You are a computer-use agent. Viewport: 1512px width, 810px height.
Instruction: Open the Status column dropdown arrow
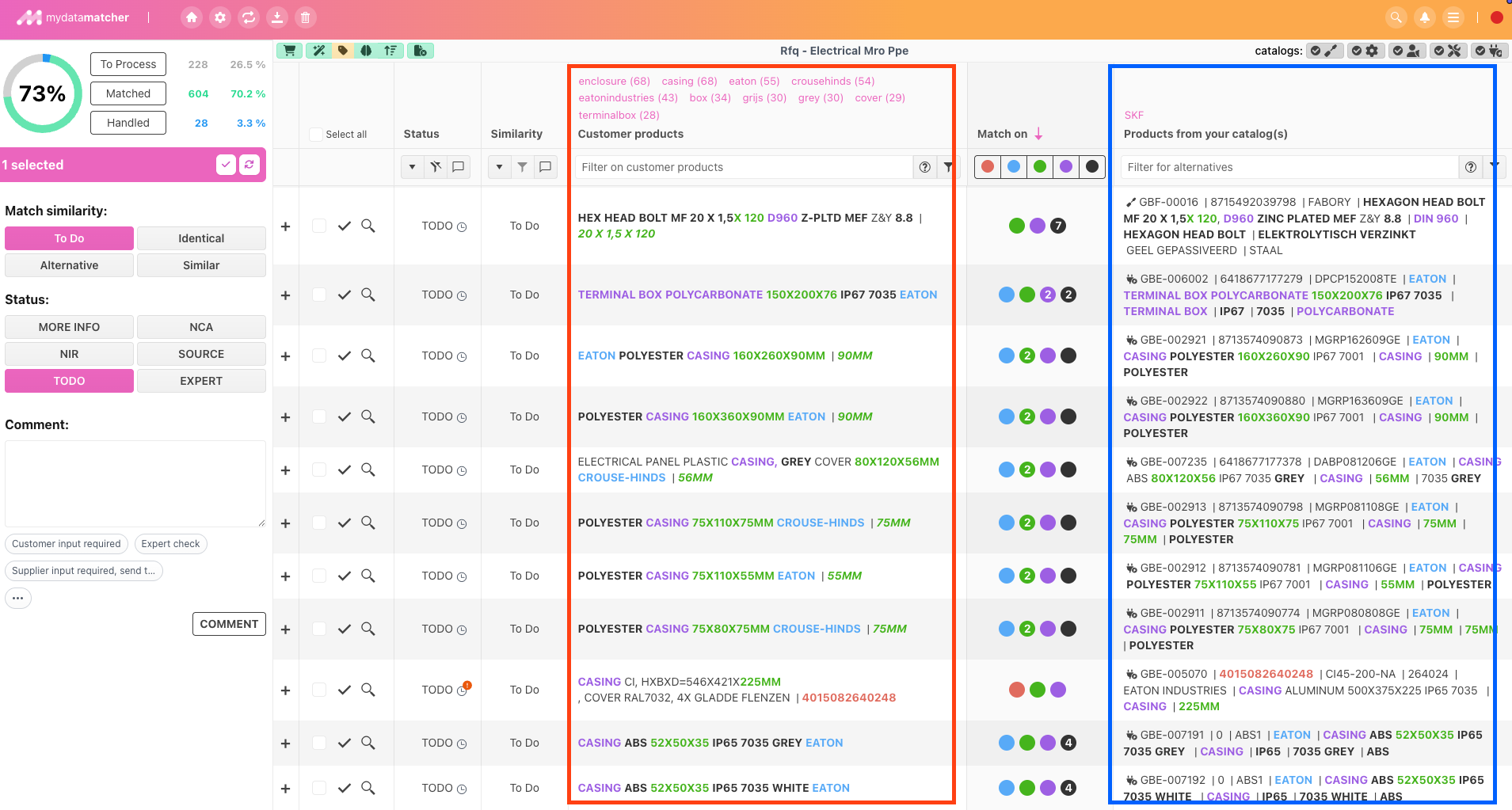pos(412,167)
